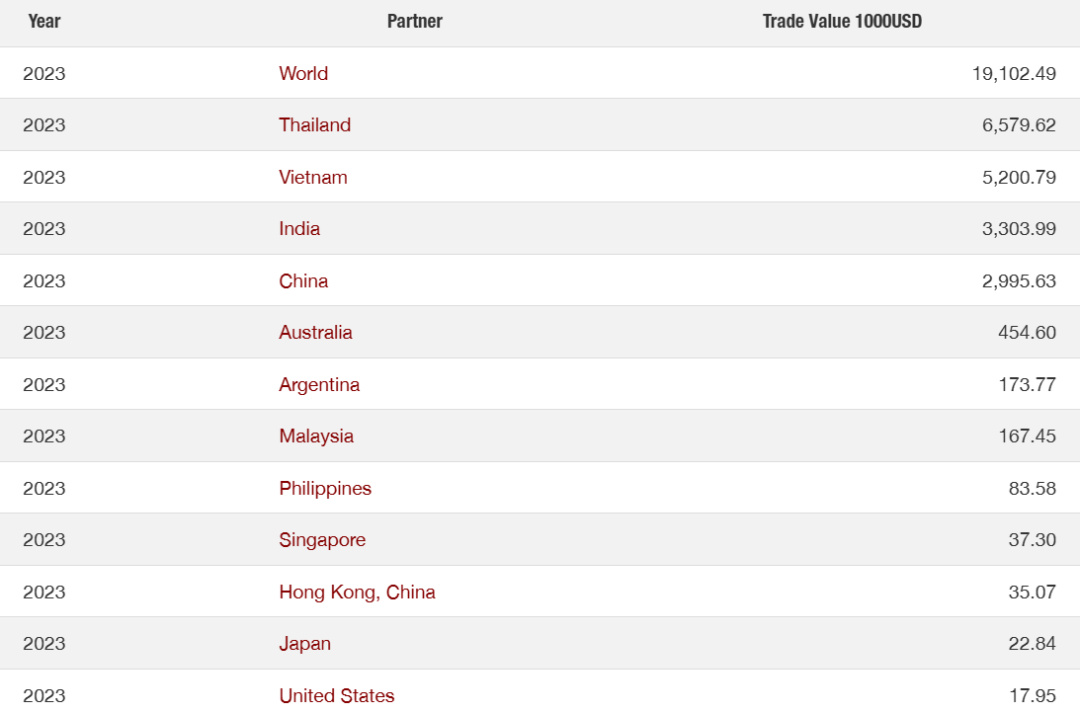
Task: Select the 454.60 trade value cell
Action: (1026, 332)
